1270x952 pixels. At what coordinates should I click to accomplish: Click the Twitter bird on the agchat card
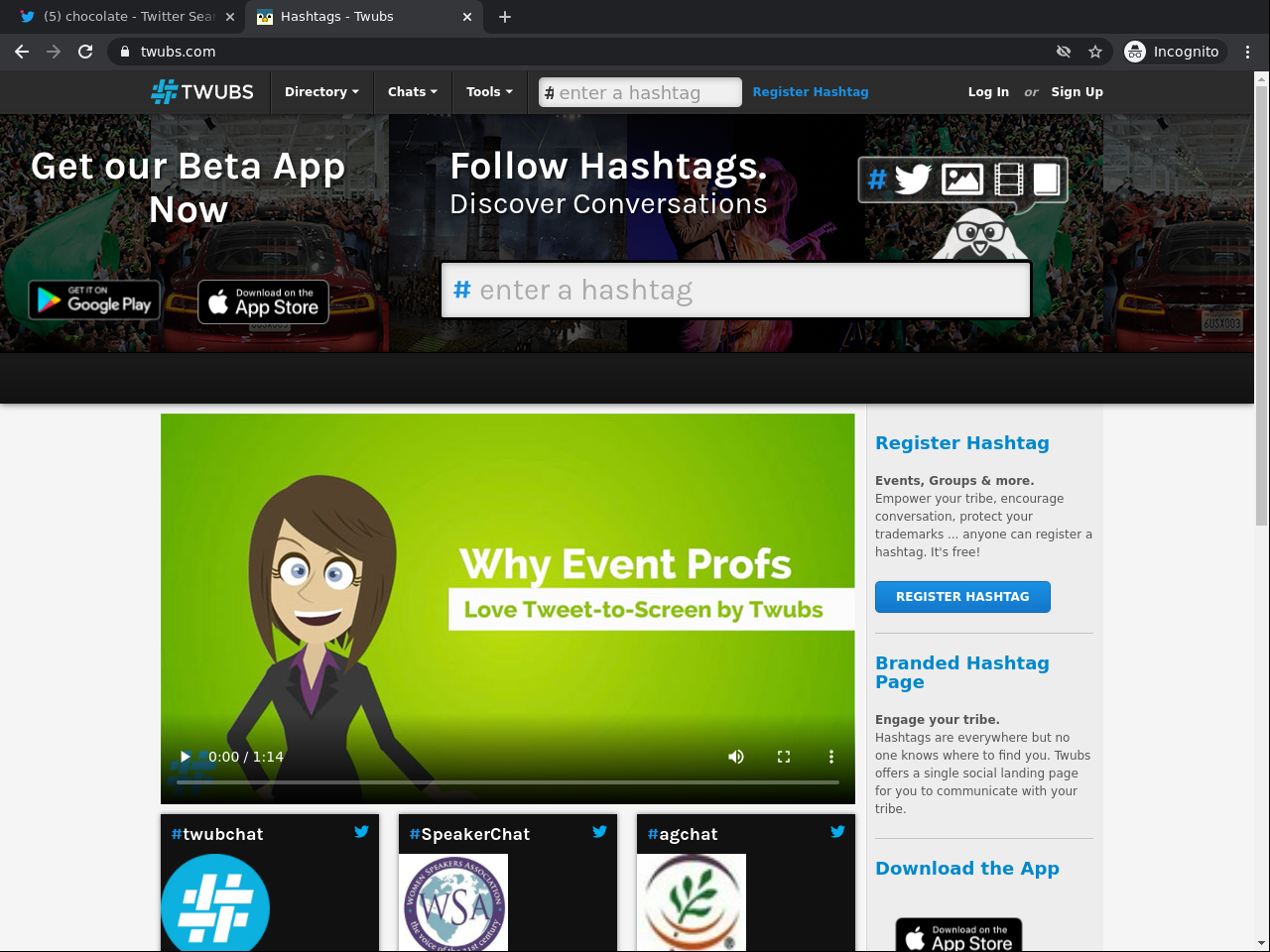click(x=838, y=832)
